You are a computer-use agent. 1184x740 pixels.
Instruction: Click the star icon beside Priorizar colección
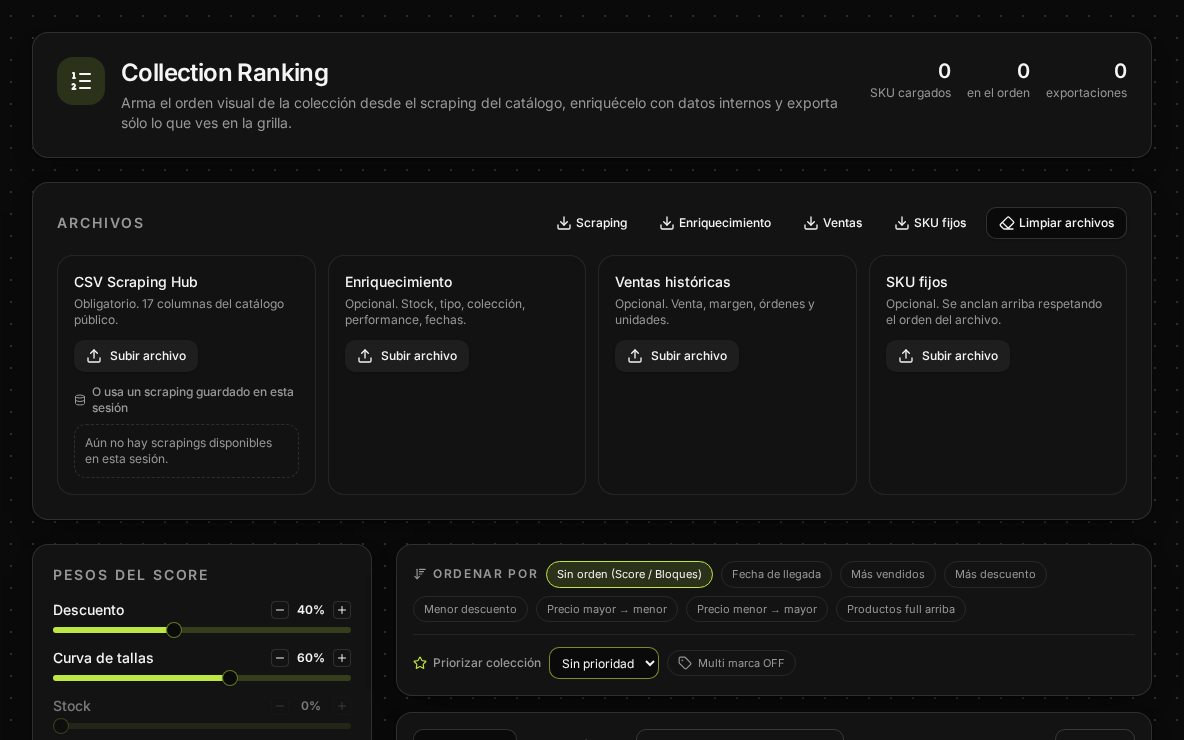[x=420, y=663]
